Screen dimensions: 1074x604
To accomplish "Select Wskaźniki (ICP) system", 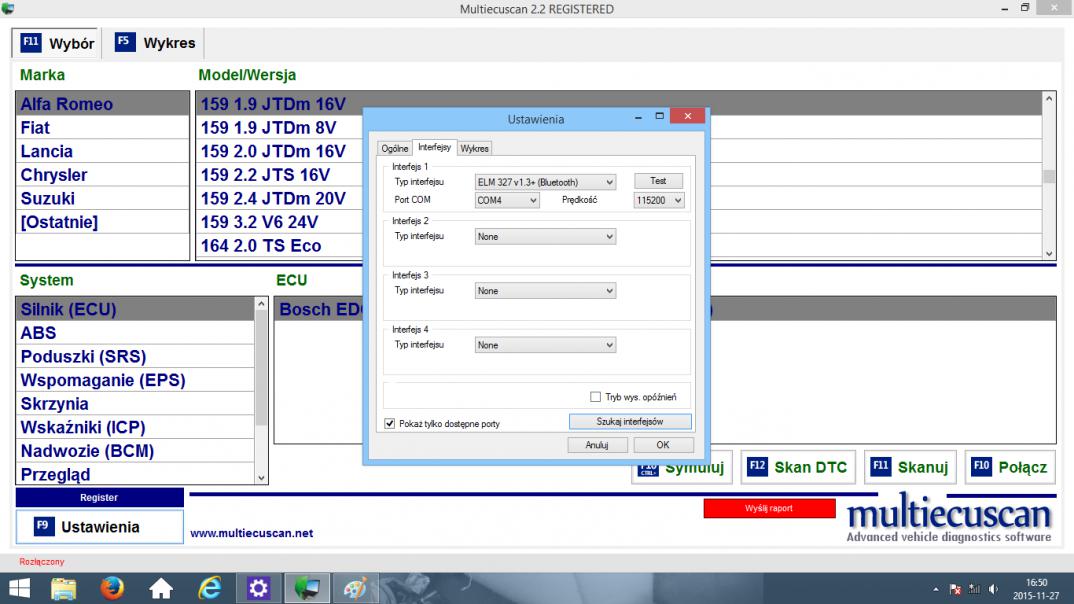I will coord(136,428).
